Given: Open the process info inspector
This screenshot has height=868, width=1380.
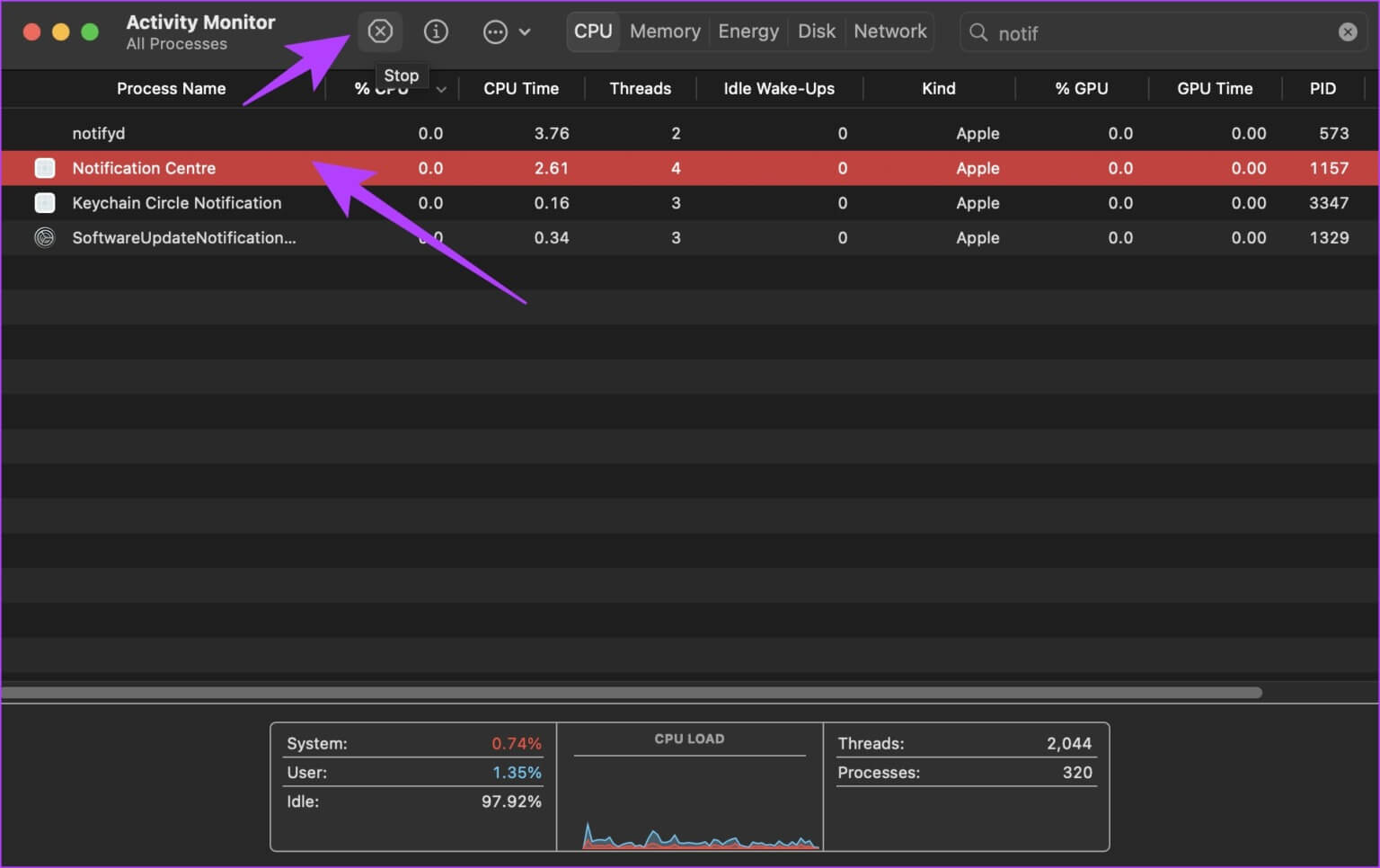Looking at the screenshot, I should tap(436, 31).
